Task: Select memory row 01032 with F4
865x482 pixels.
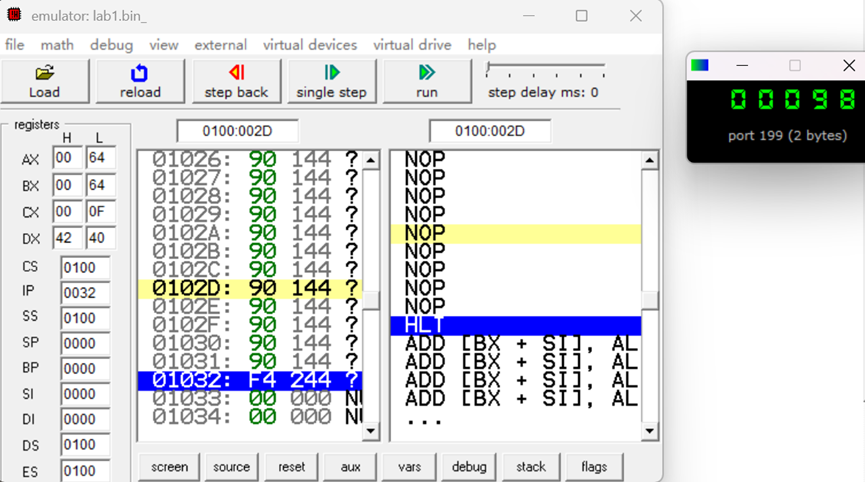Action: [250, 381]
